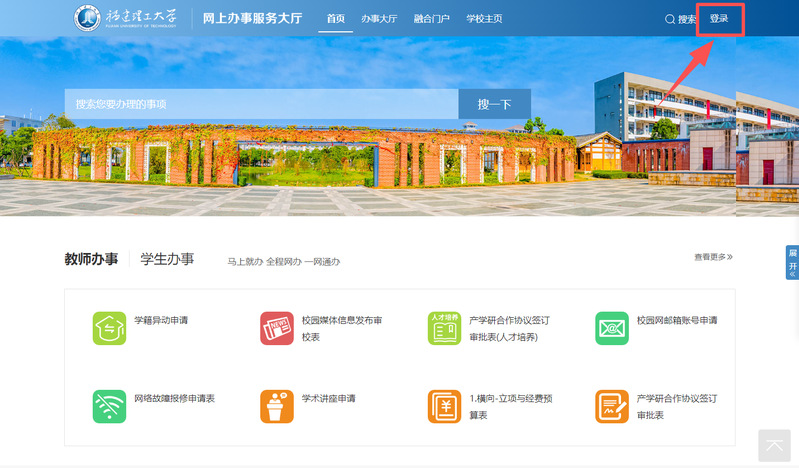Go to 融合门户 in the top navigation
The width and height of the screenshot is (799, 468).
pos(430,19)
